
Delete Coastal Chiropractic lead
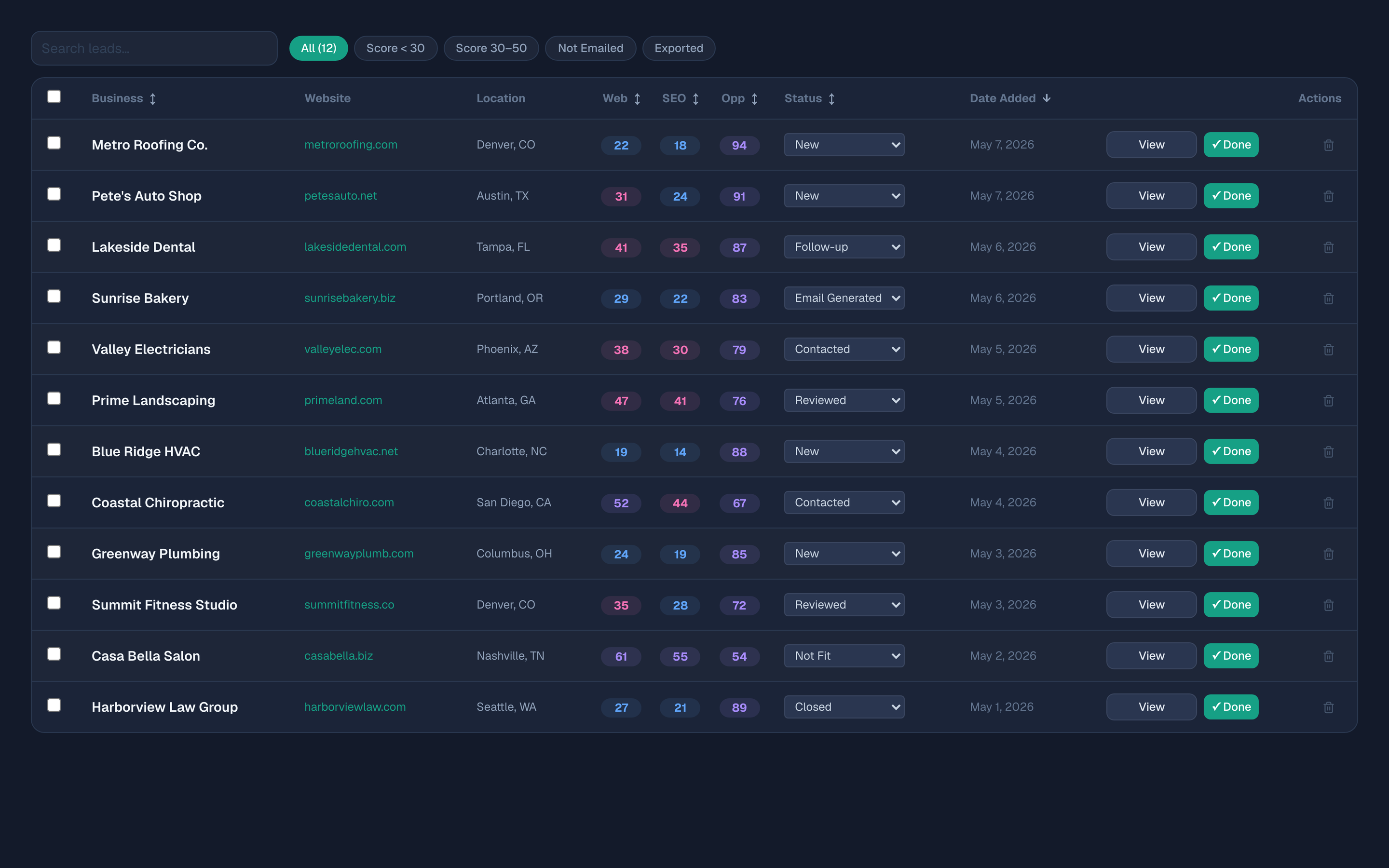1328,503
